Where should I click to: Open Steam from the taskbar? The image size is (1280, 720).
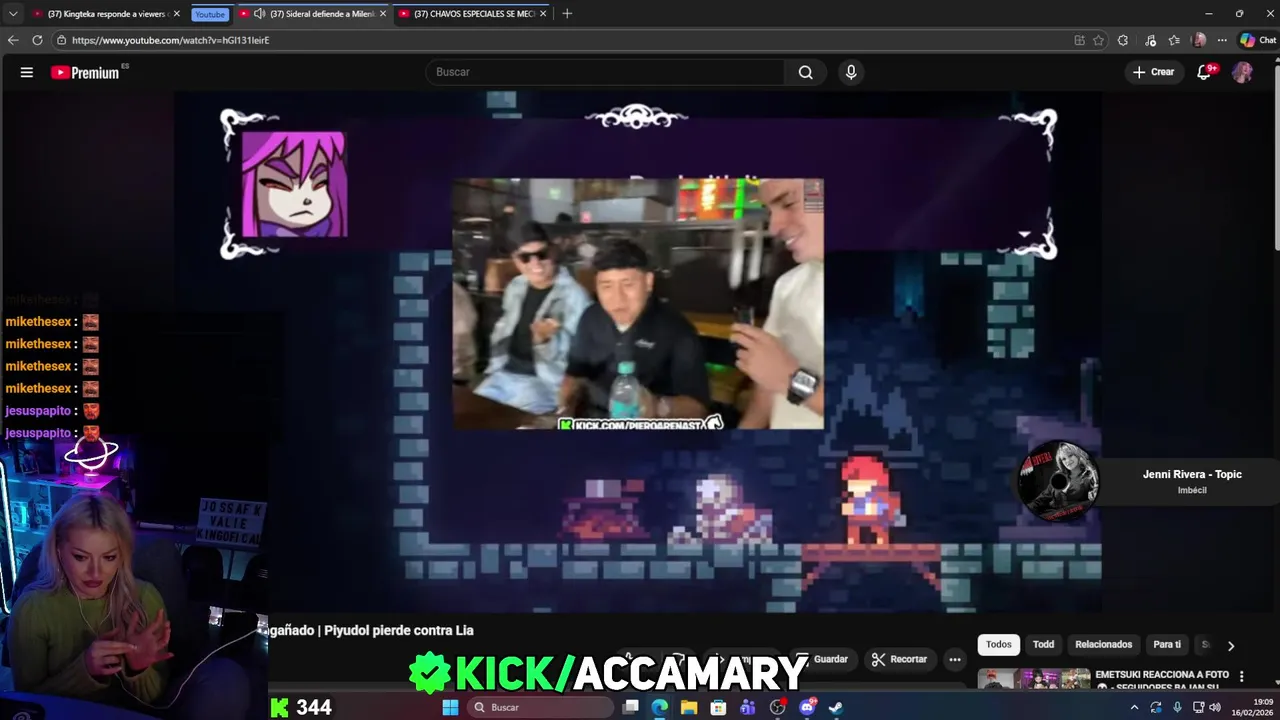pyautogui.click(x=836, y=707)
